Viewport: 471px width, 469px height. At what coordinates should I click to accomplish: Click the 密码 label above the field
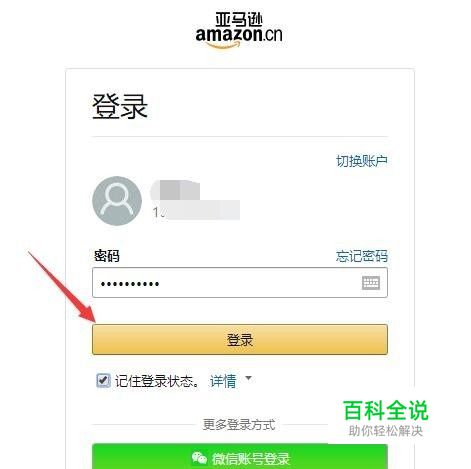107,256
